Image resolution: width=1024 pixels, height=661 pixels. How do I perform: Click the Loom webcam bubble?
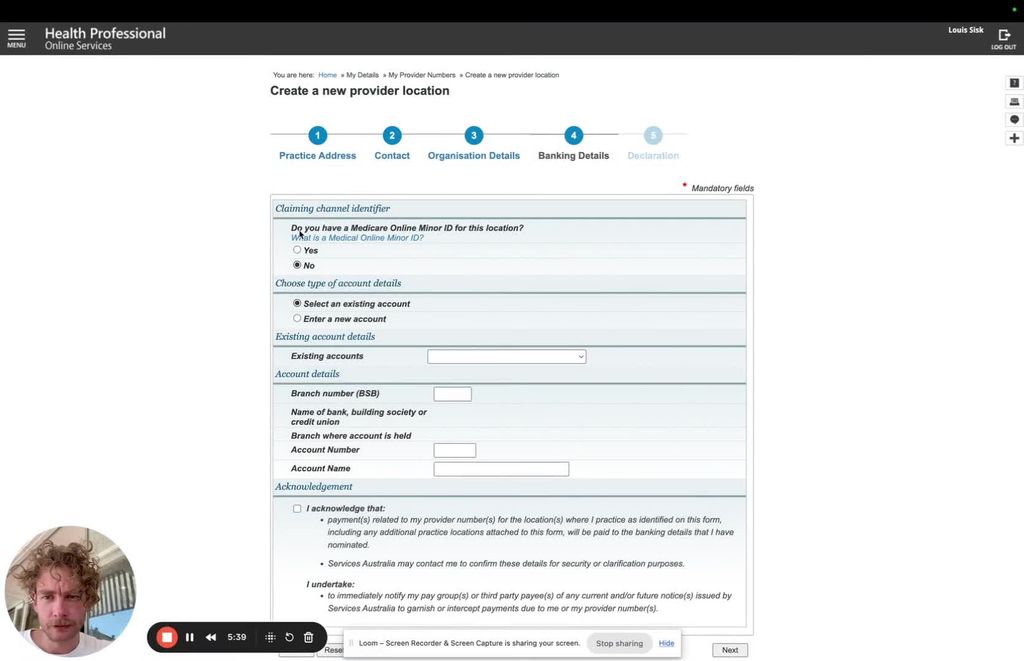pyautogui.click(x=71, y=591)
